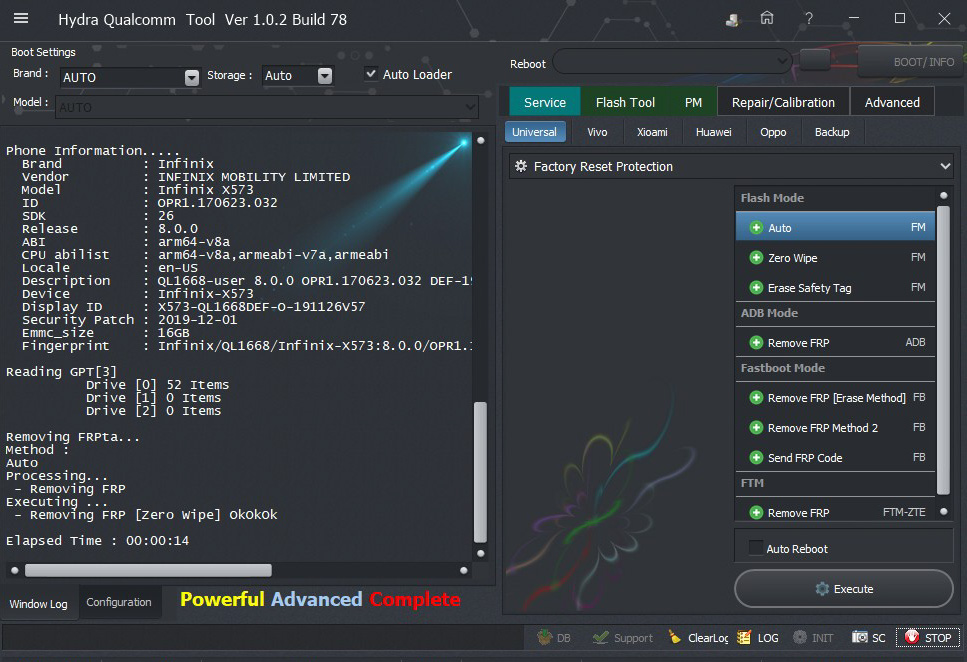Click plus icon beside Remove FRP [Erase Method]
Screen dimensions: 967x662
coord(756,398)
